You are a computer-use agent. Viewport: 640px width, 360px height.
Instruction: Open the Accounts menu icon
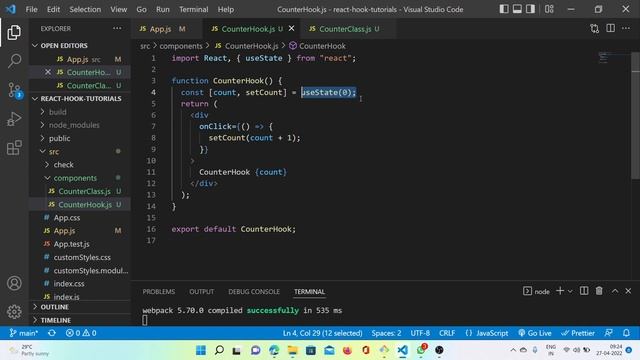click(x=14, y=283)
